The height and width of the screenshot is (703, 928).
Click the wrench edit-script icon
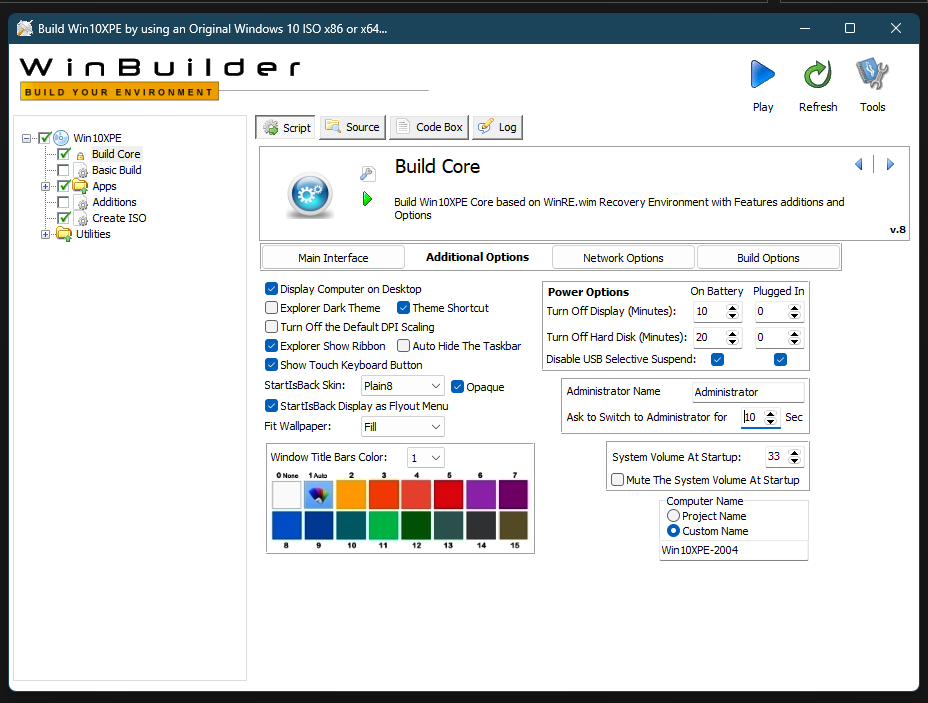point(367,173)
